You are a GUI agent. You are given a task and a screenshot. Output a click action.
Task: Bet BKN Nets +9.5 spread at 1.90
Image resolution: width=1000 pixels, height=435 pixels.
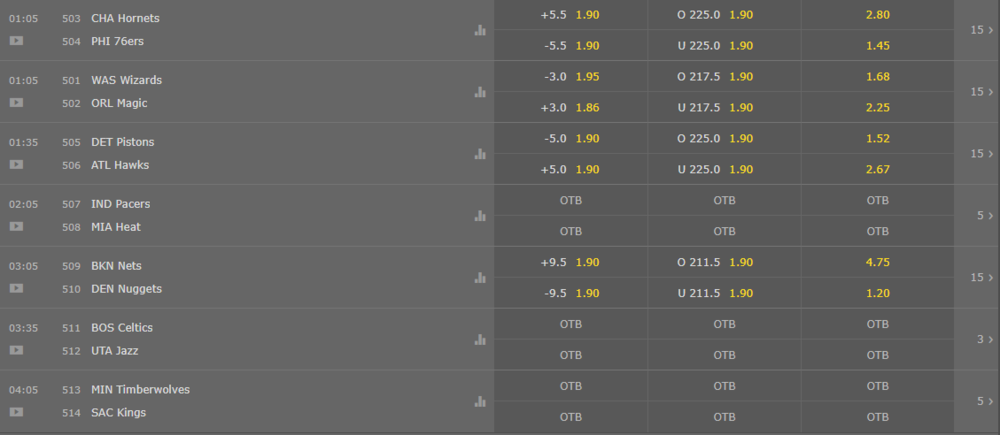click(570, 262)
